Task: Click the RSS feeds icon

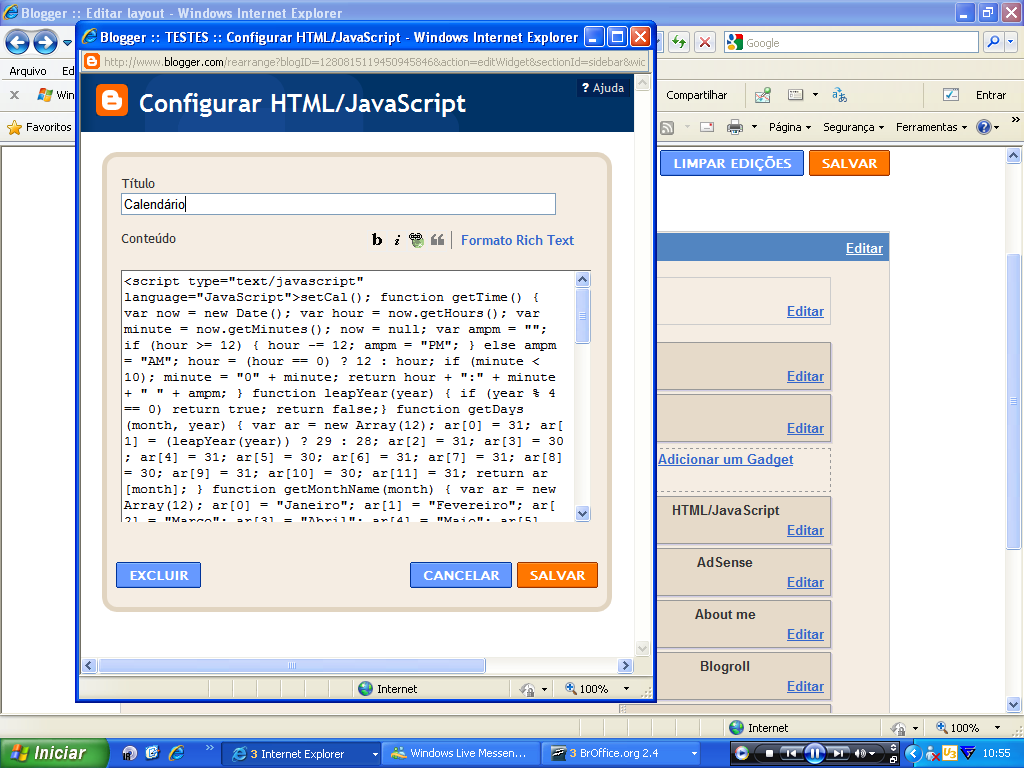Action: click(667, 127)
